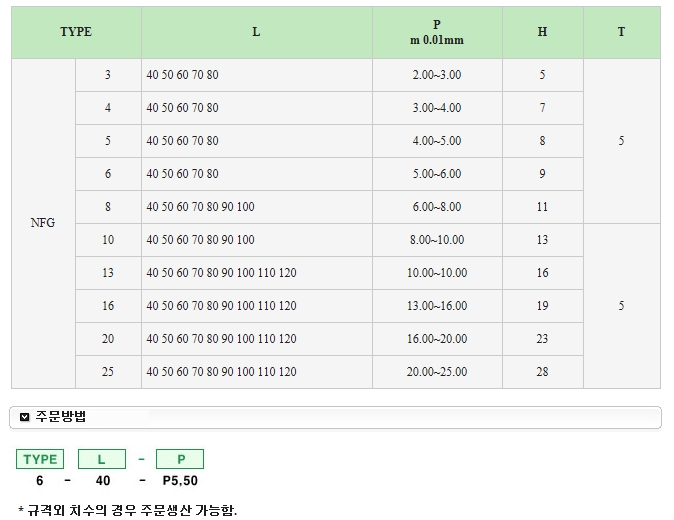Click the 2.00~3.00 pitch value
Viewport: 674px width, 520px height.
click(x=437, y=75)
